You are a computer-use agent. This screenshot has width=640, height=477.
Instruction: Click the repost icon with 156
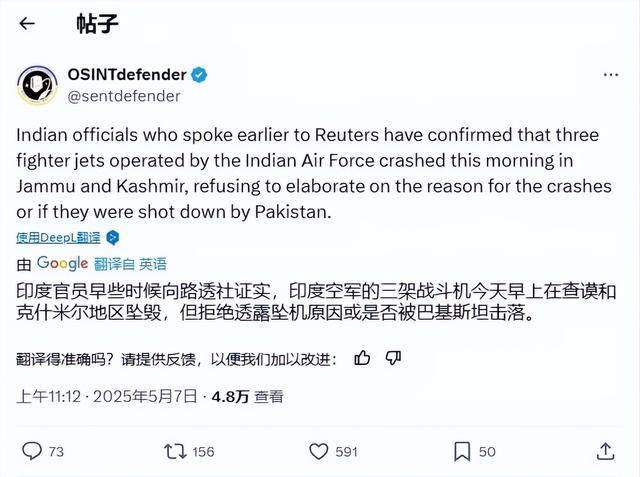pyautogui.click(x=175, y=452)
